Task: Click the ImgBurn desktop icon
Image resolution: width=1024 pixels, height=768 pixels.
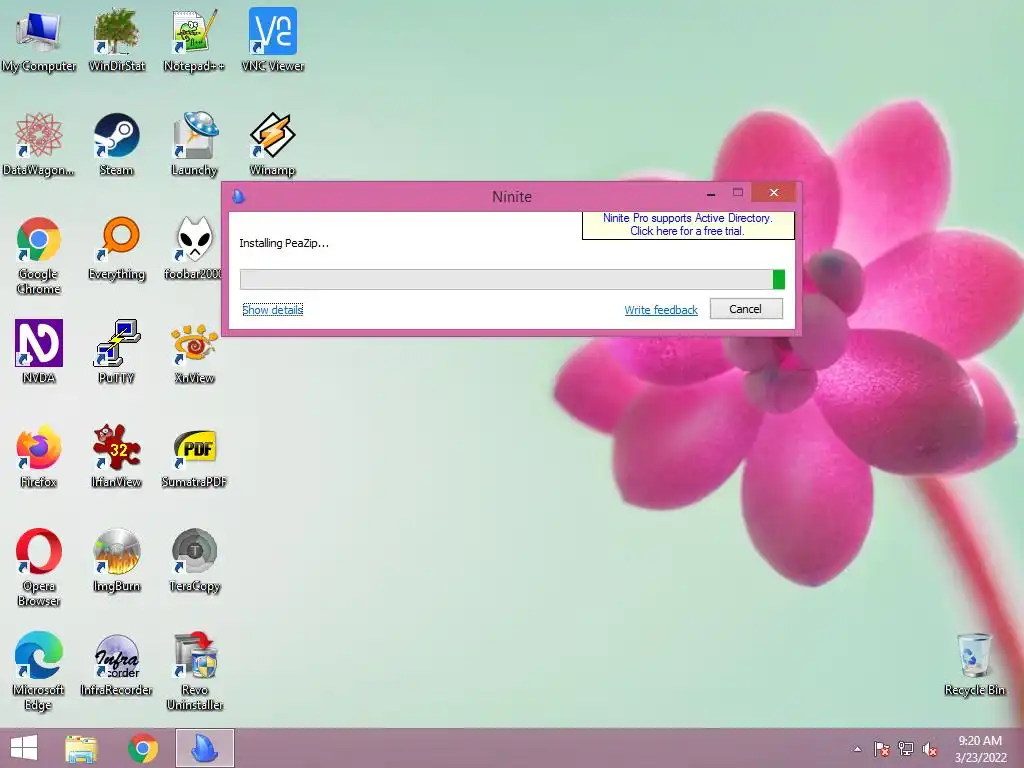Action: coord(116,561)
